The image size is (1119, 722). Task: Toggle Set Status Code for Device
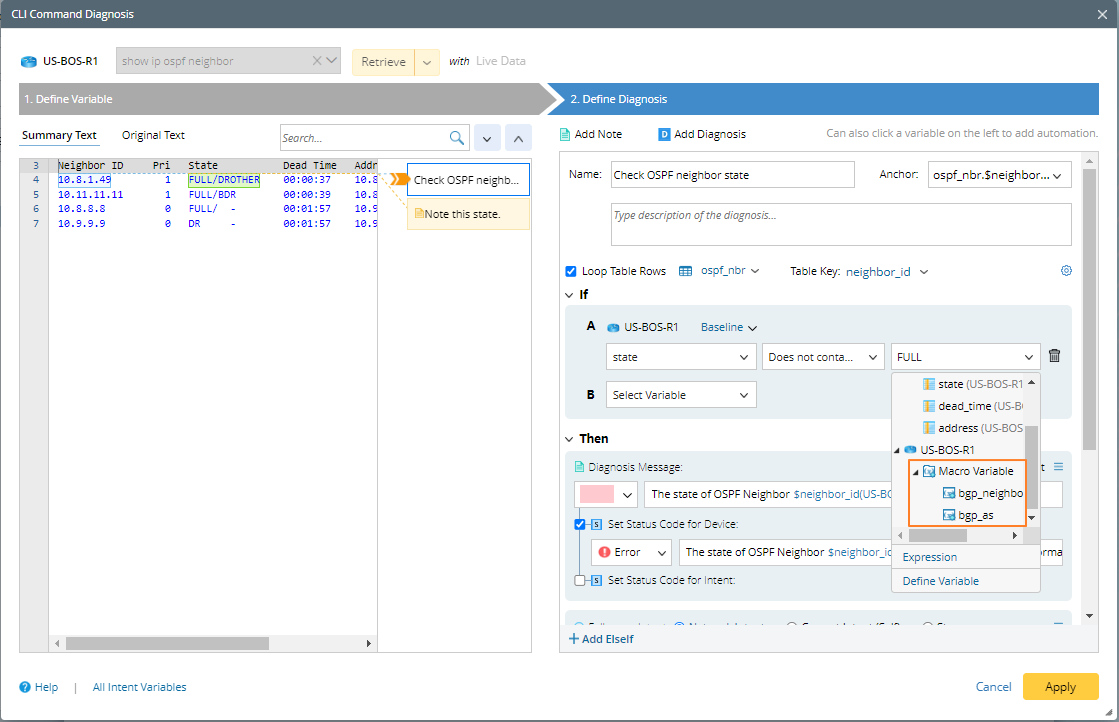click(579, 524)
